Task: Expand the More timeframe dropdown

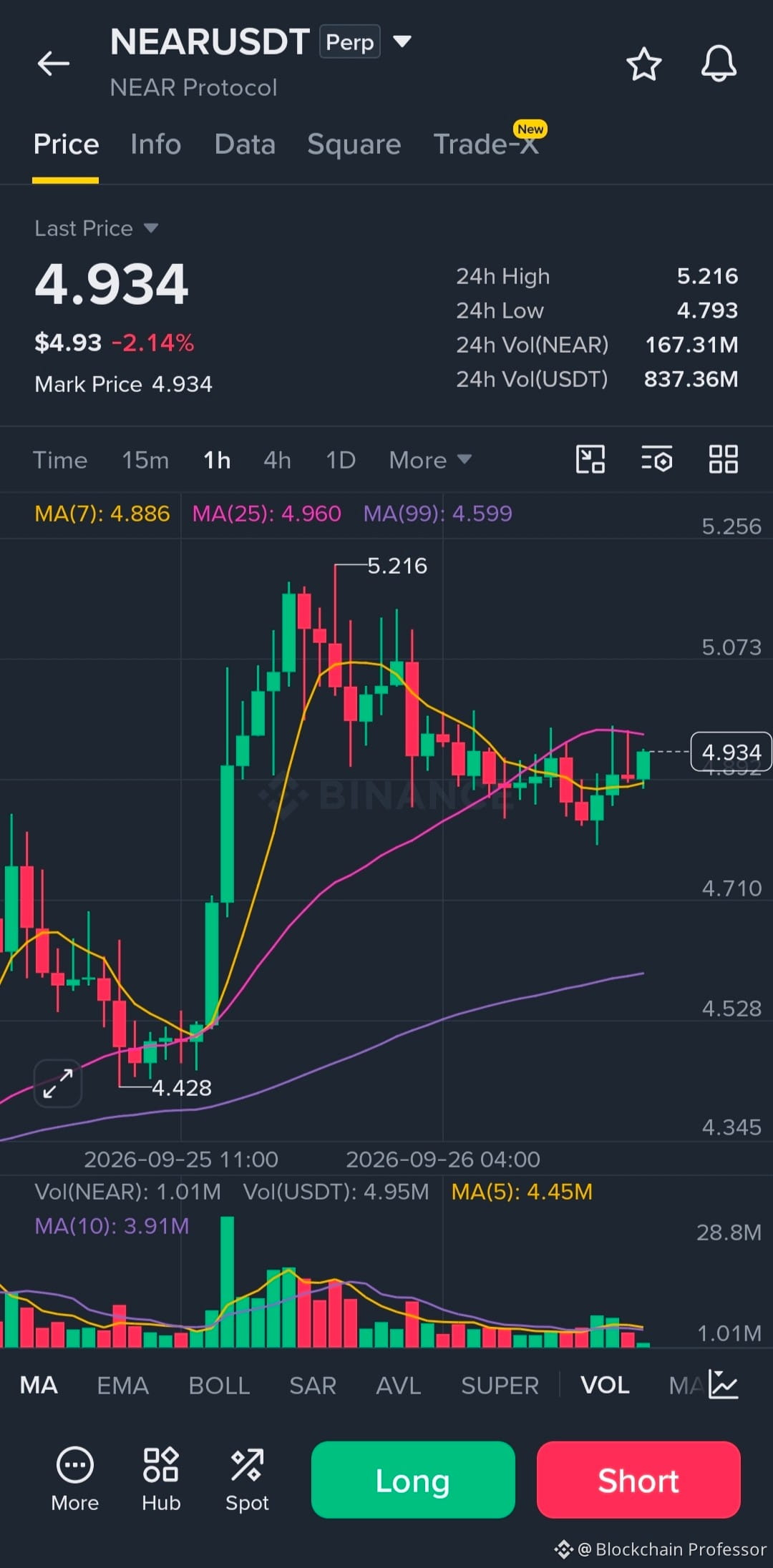Action: (x=430, y=460)
